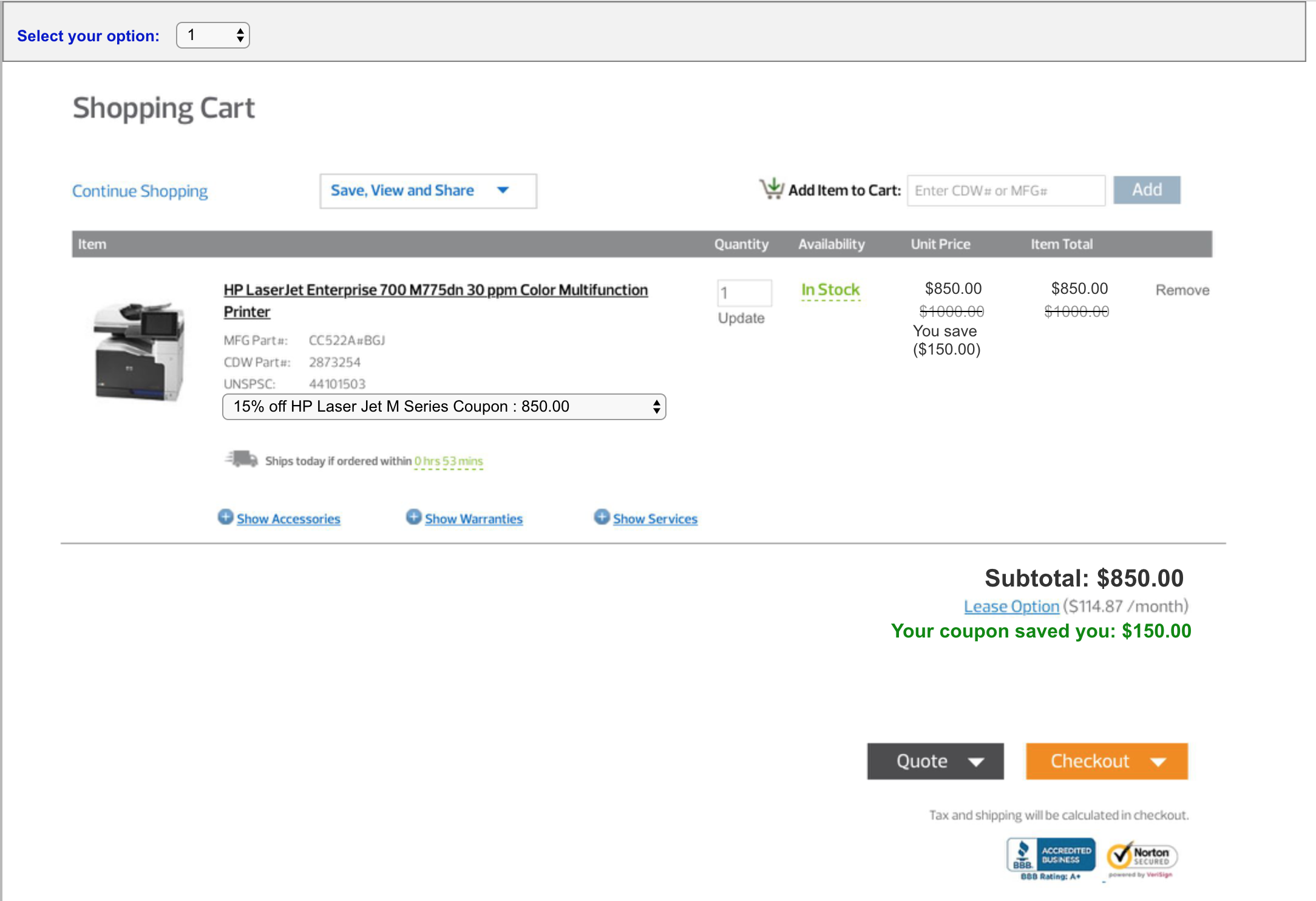Expand the Save, View and Share dropdown
Image resolution: width=1316 pixels, height=901 pixels.
[428, 191]
